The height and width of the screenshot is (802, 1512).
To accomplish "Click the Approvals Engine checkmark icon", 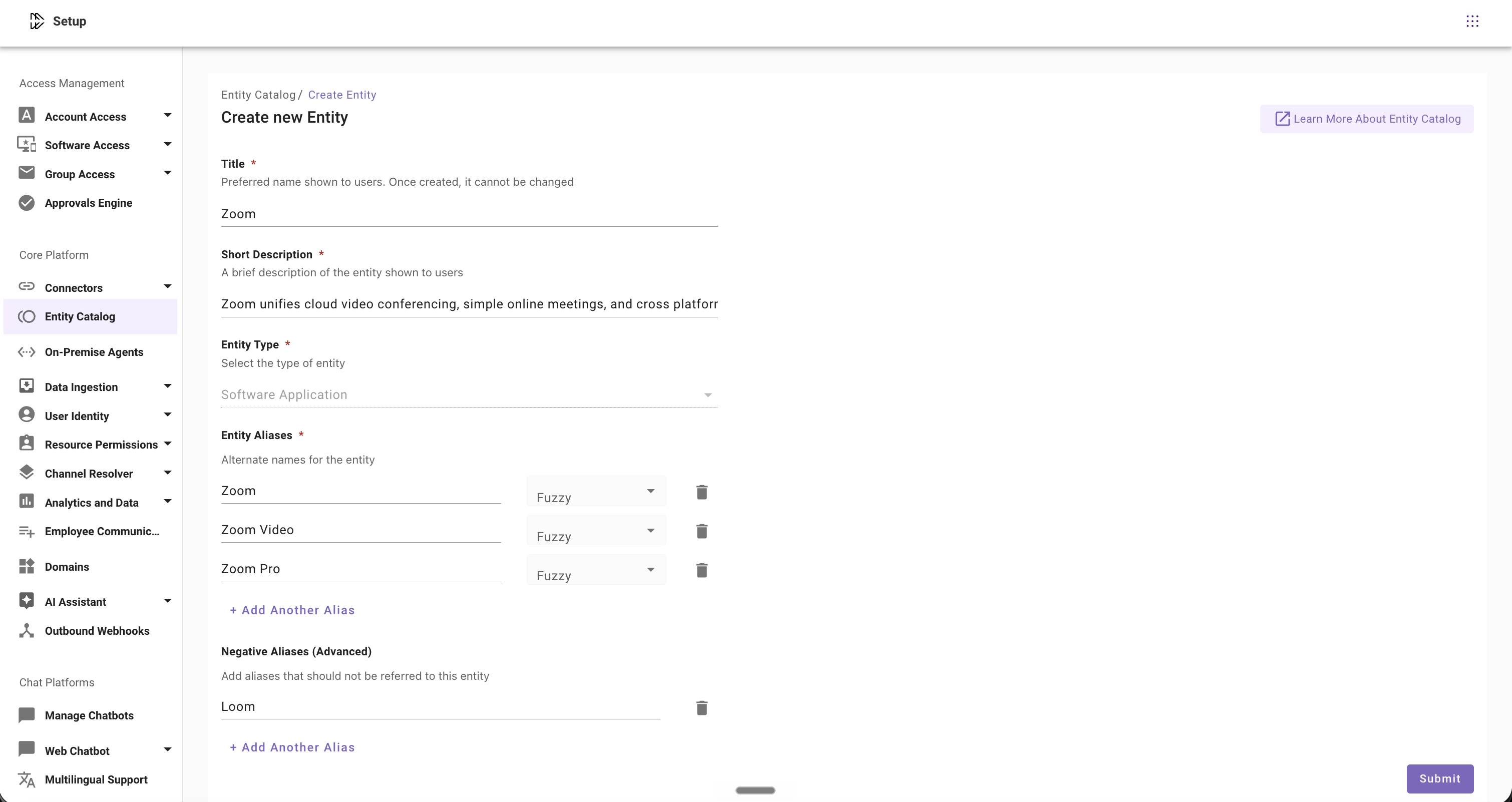I will [x=27, y=203].
